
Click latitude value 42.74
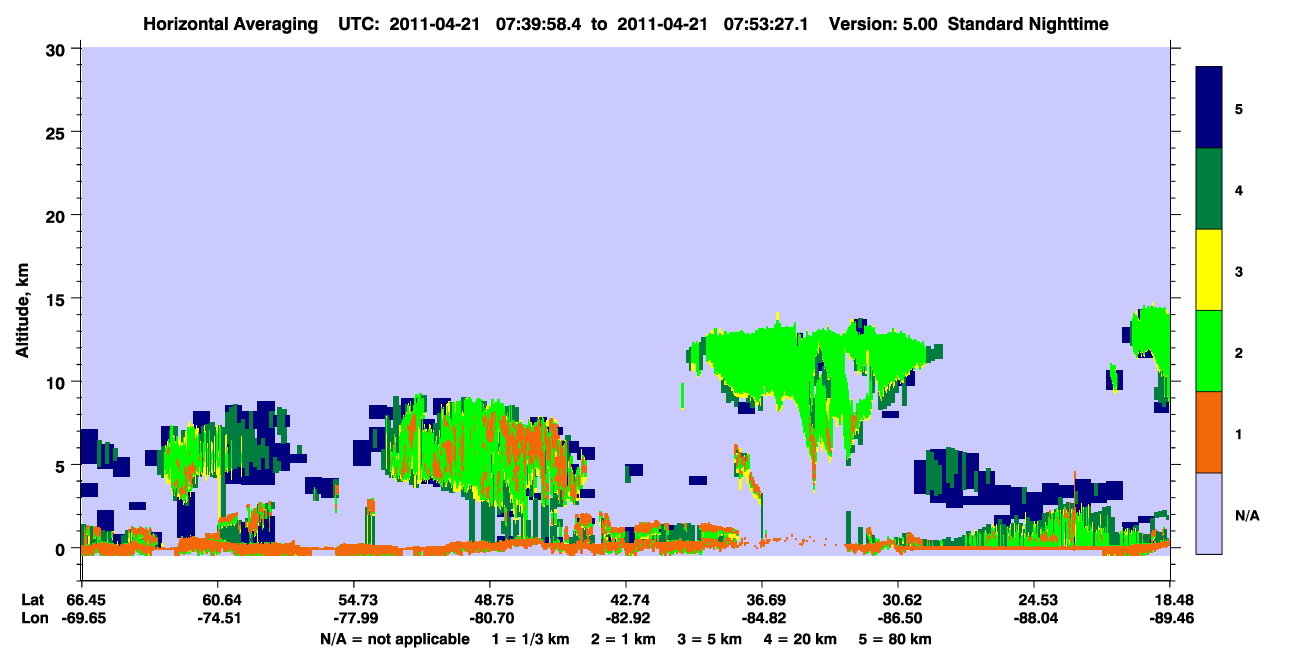[x=625, y=600]
